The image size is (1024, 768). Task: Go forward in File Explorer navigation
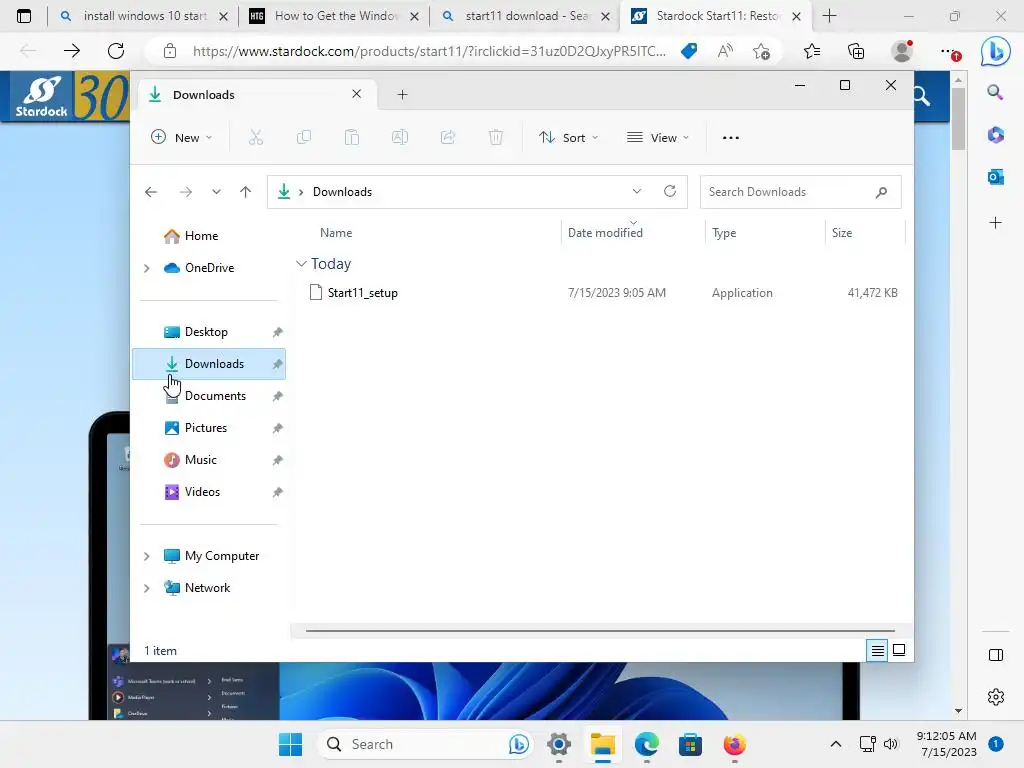pyautogui.click(x=185, y=192)
